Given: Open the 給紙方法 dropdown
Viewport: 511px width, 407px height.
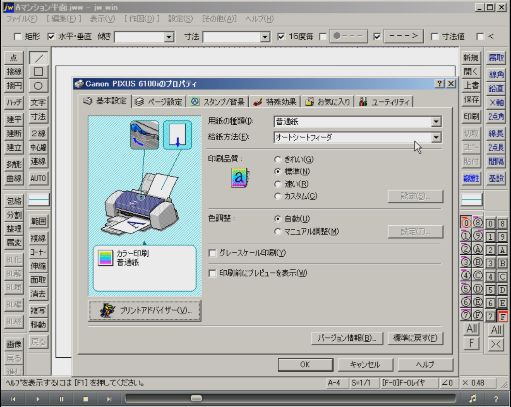Looking at the screenshot, I should pyautogui.click(x=436, y=137).
